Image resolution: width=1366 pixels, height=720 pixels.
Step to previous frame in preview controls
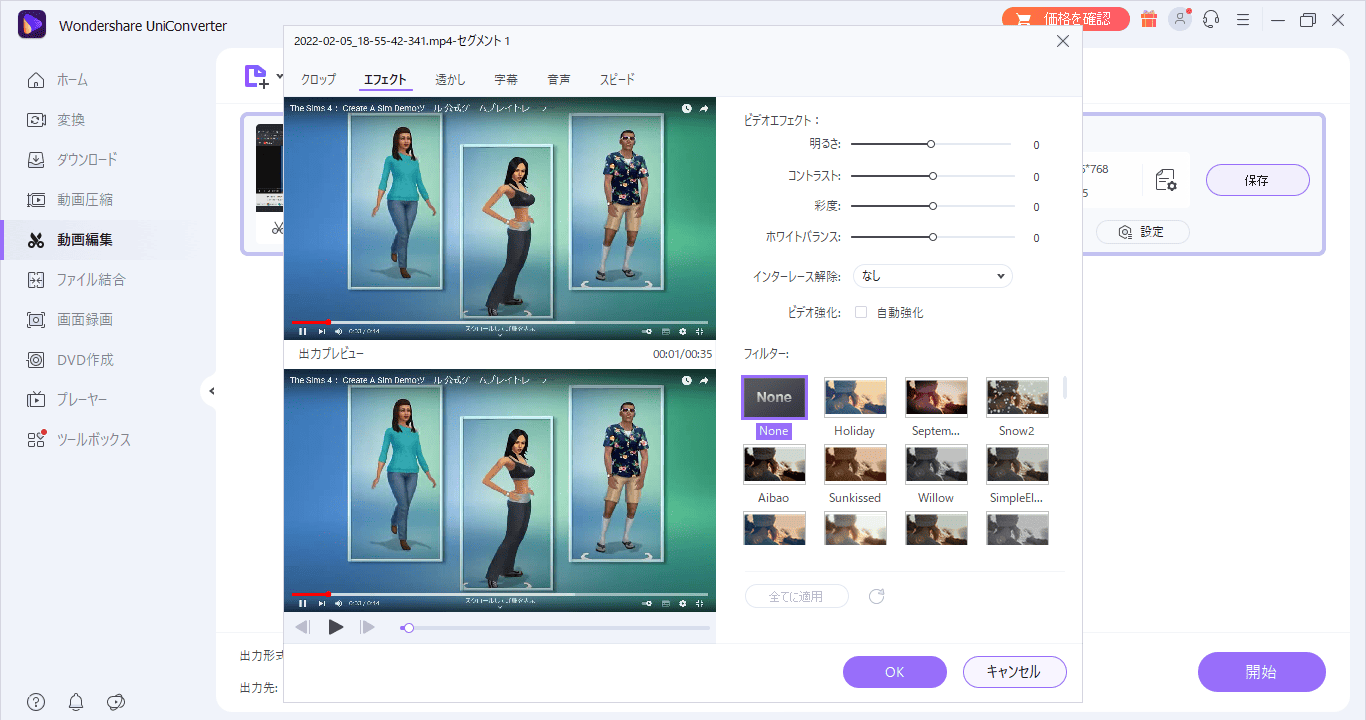[x=303, y=627]
